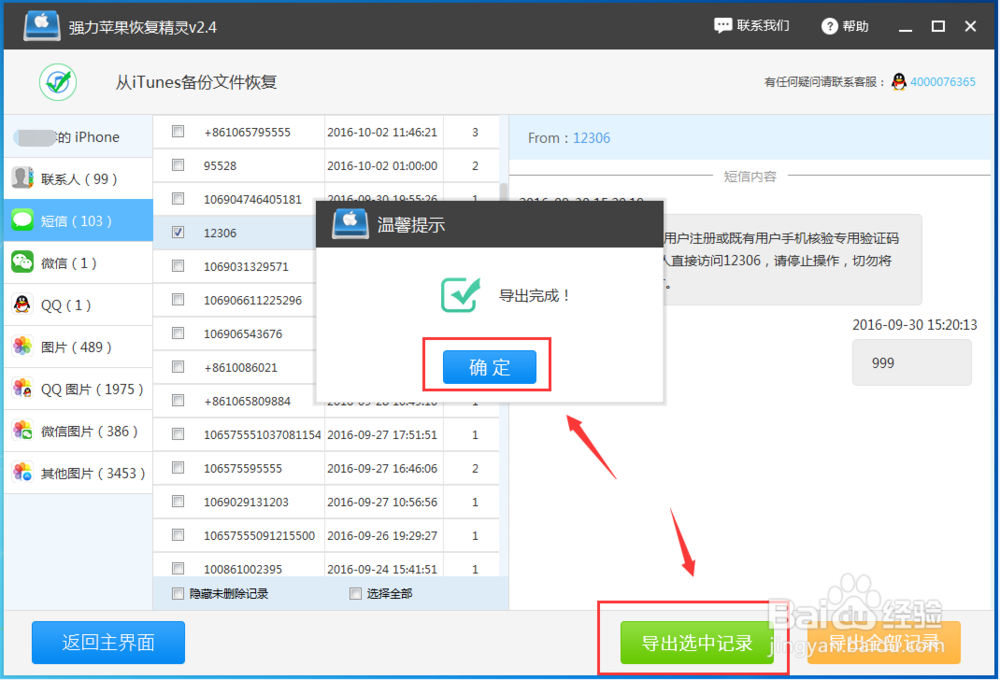
Task: Tick the 选择全部 checkbox
Action: [355, 594]
